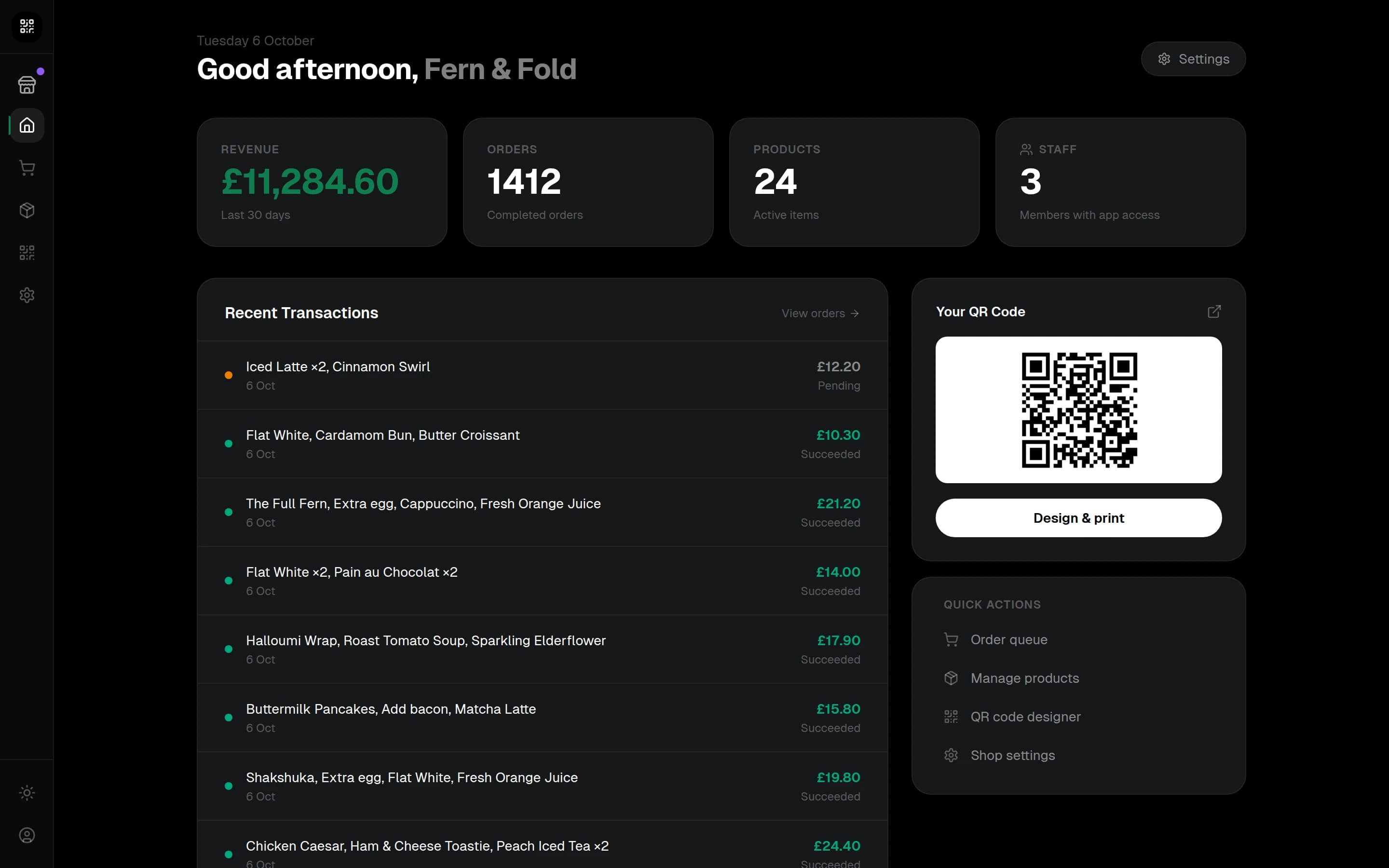This screenshot has width=1389, height=868.
Task: Select the Shakshuka, Extra egg transaction
Action: pos(543,786)
